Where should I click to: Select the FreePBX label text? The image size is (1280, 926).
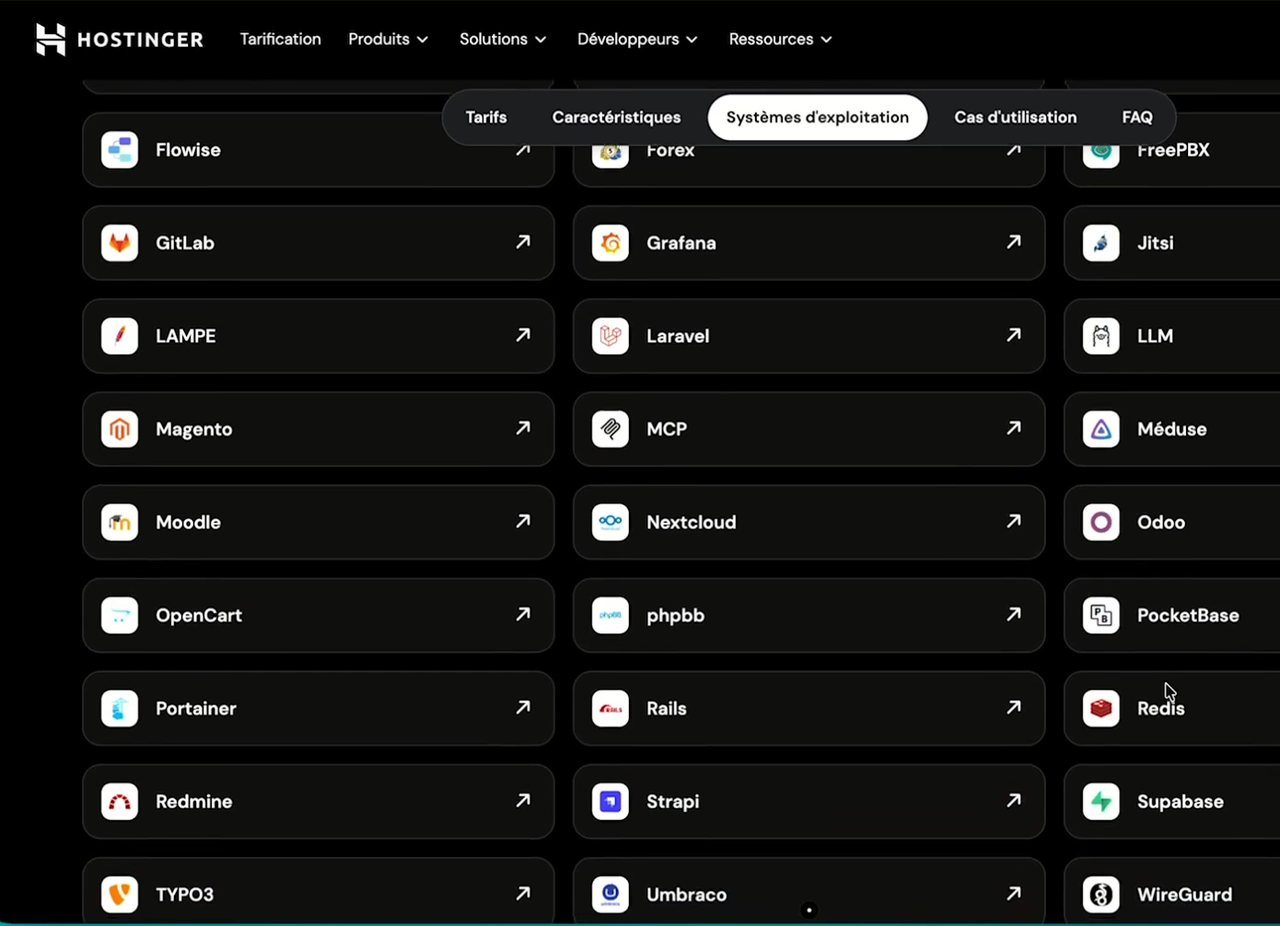[x=1173, y=150]
